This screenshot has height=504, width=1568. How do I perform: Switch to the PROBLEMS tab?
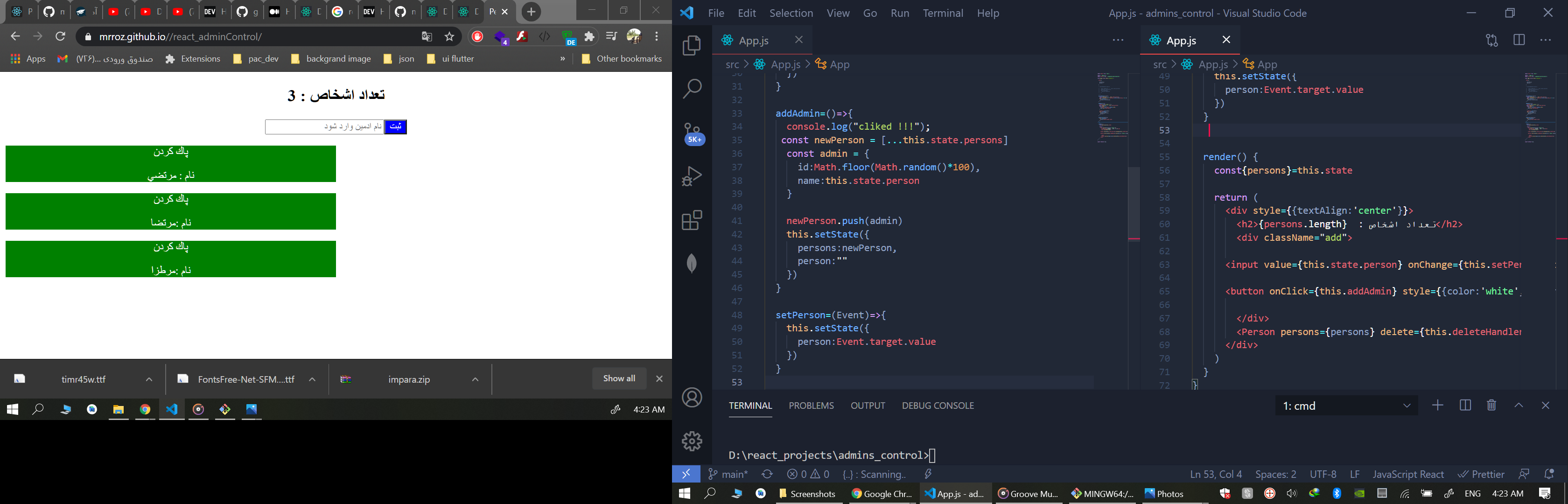click(811, 406)
